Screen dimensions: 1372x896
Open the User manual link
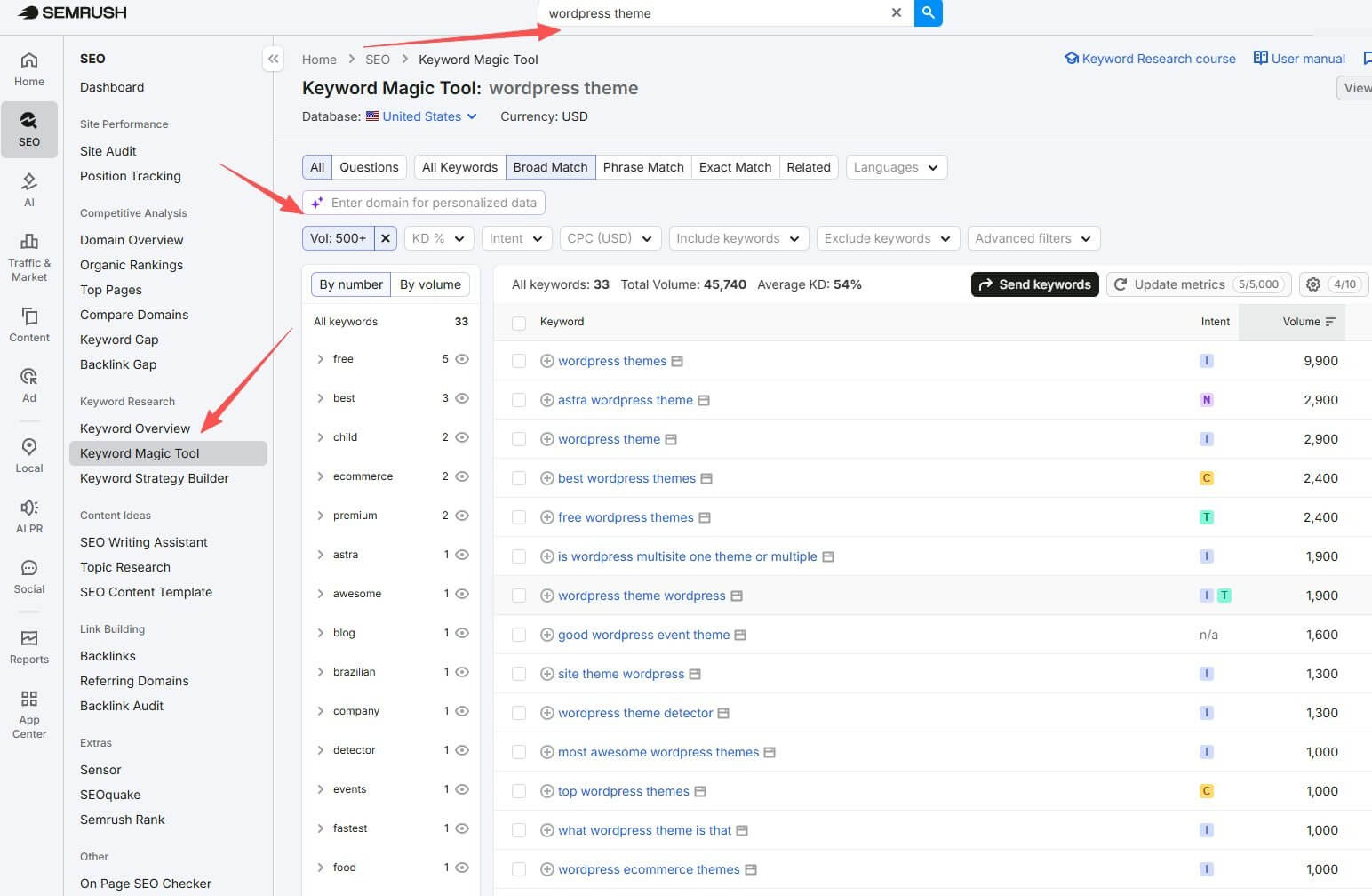pos(1299,59)
